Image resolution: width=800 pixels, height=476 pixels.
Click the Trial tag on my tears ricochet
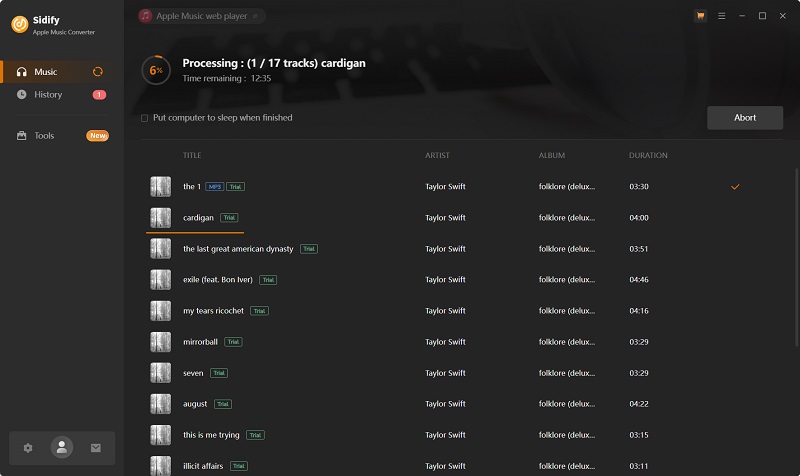259,311
